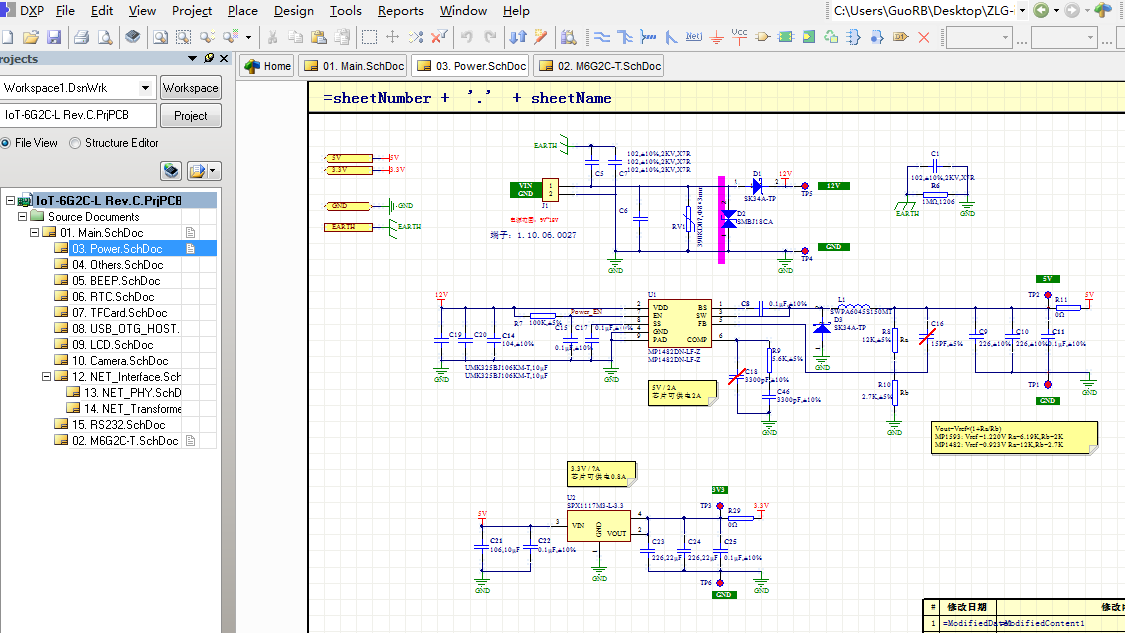Select 06. RTC.SchDoc in project tree
Viewport: 1125px width, 633px height.
tap(113, 296)
